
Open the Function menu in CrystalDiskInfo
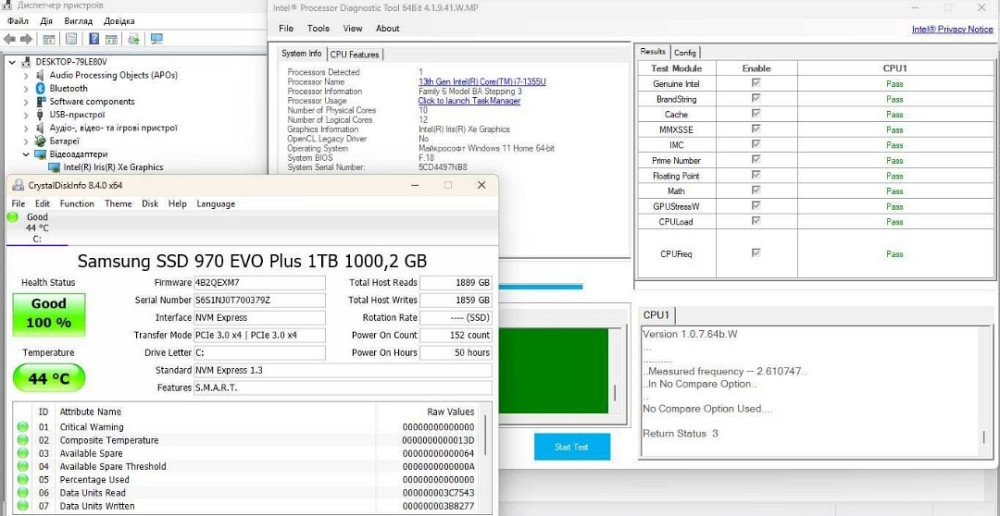coord(77,203)
